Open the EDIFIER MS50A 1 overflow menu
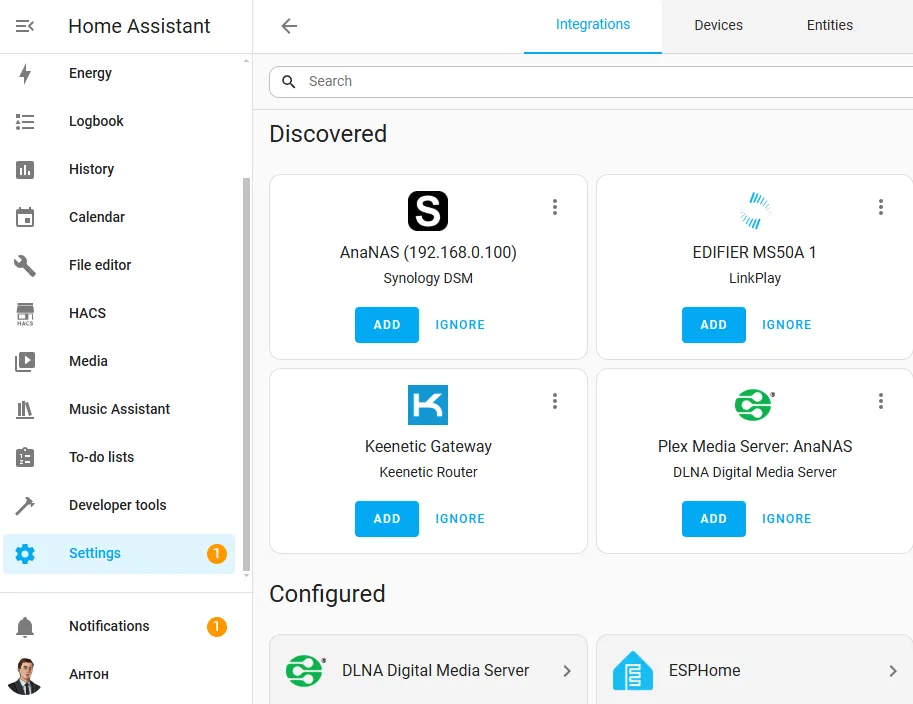Image resolution: width=913 pixels, height=704 pixels. (x=881, y=207)
